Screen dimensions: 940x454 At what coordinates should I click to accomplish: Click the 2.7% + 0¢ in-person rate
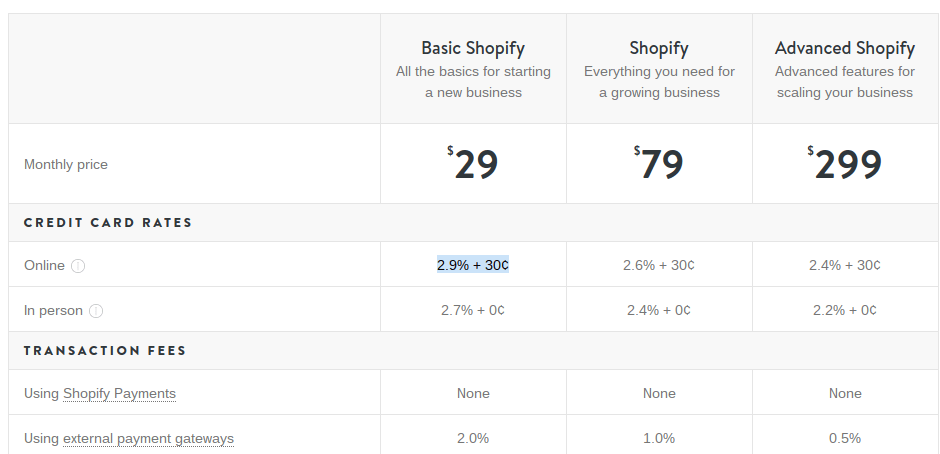[x=473, y=310]
